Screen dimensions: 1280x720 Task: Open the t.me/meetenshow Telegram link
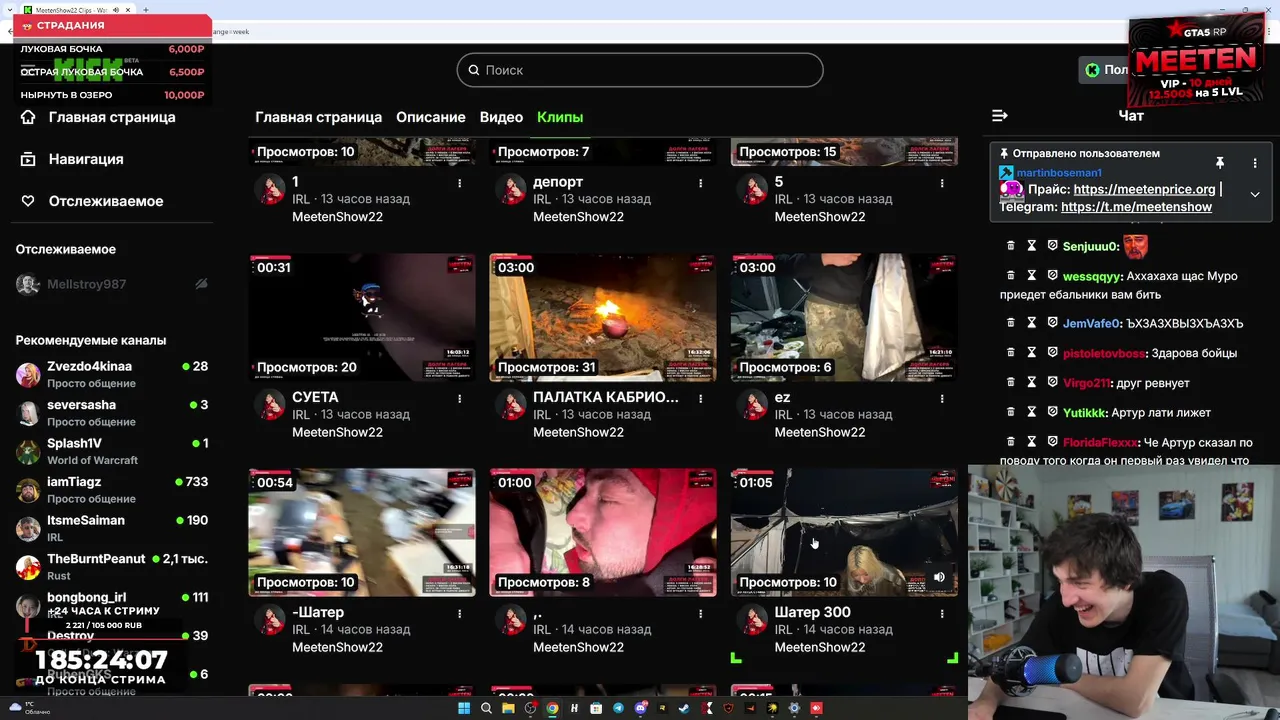pos(1136,207)
